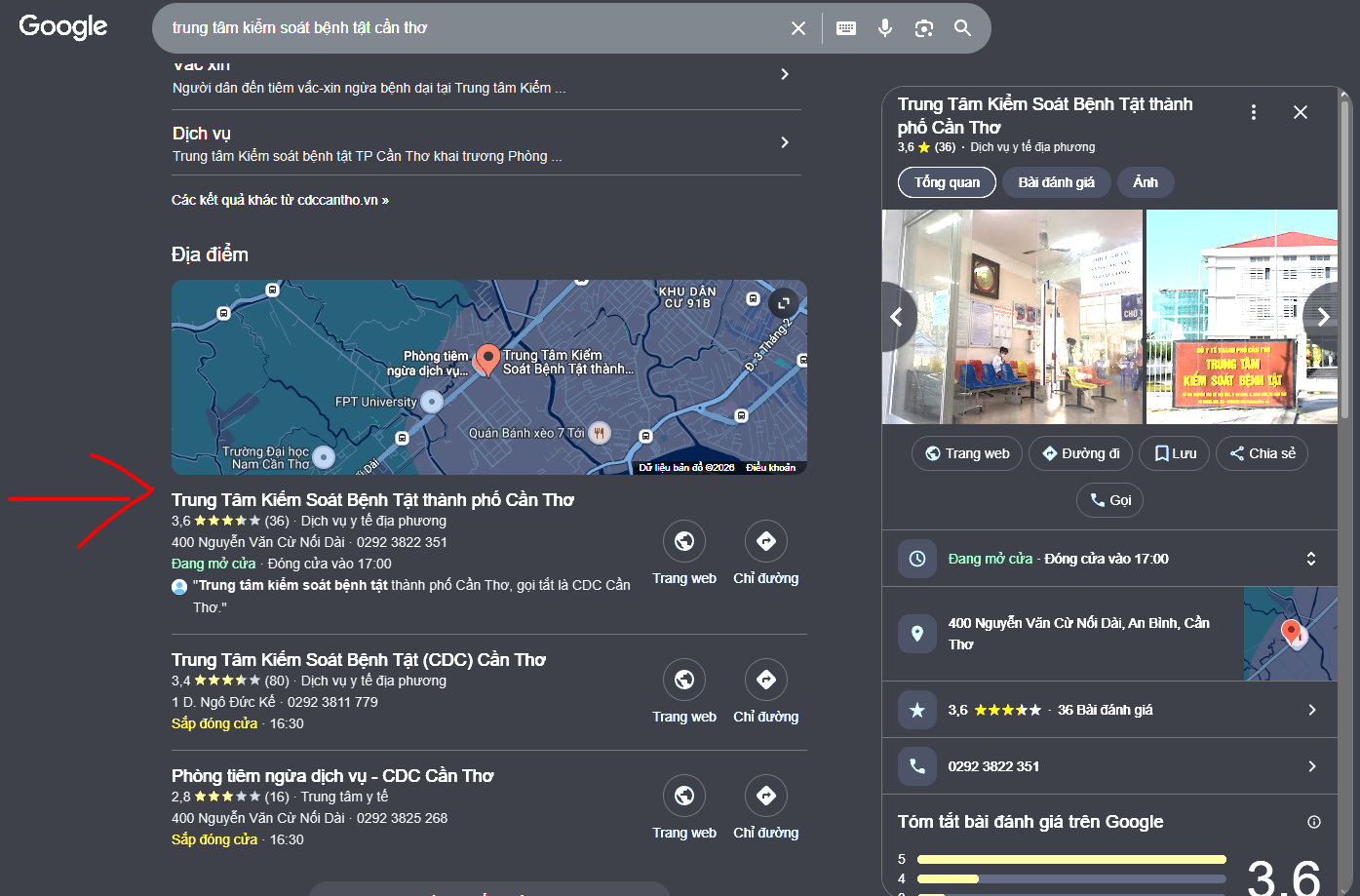Viewport: 1360px width, 896px height.
Task: Open website for CDC Cần Thơ on Ngô Đức Kế
Action: [x=684, y=691]
